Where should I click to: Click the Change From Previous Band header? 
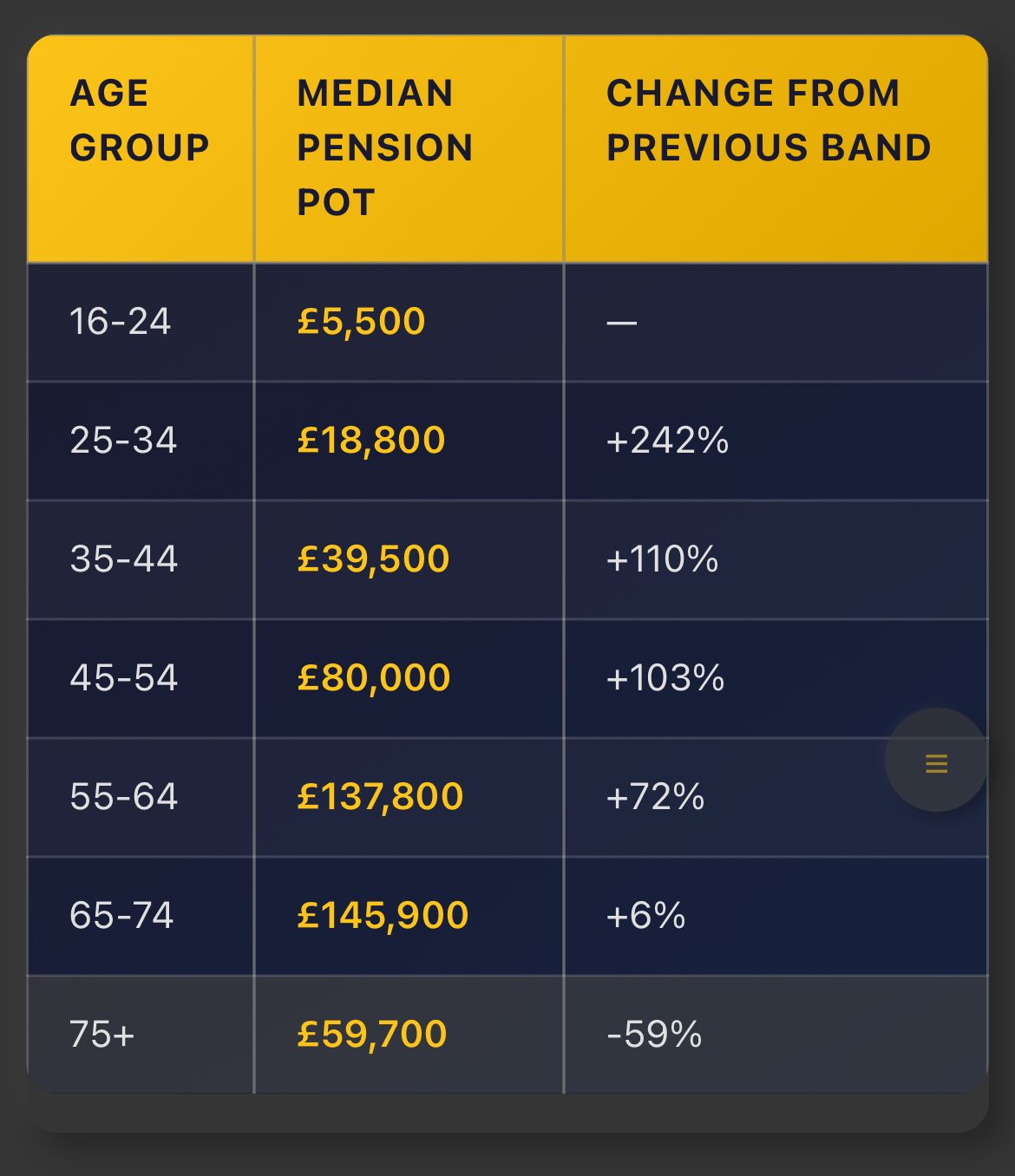(769, 121)
